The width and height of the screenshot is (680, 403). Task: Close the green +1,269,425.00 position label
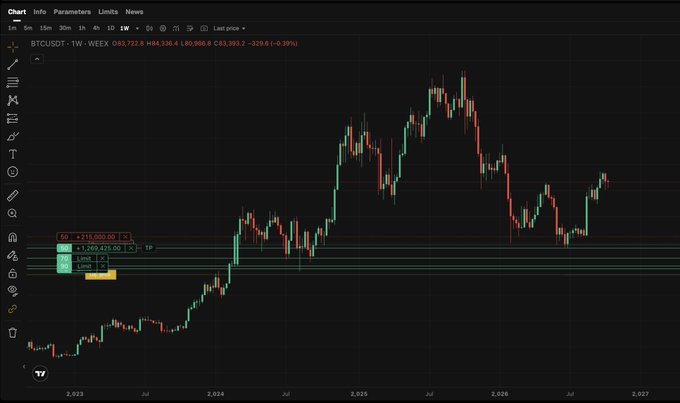[131, 248]
